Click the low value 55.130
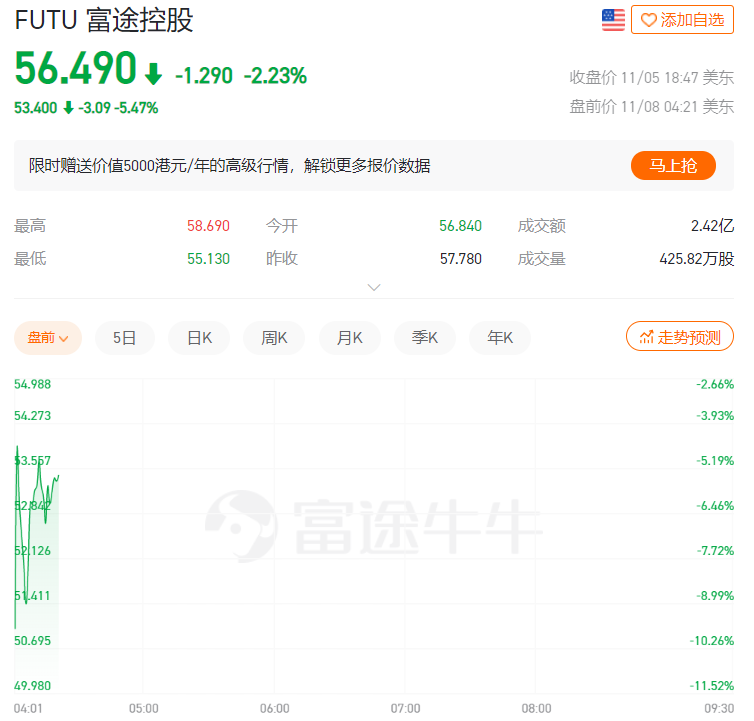This screenshot has height=721, width=754. coord(208,259)
